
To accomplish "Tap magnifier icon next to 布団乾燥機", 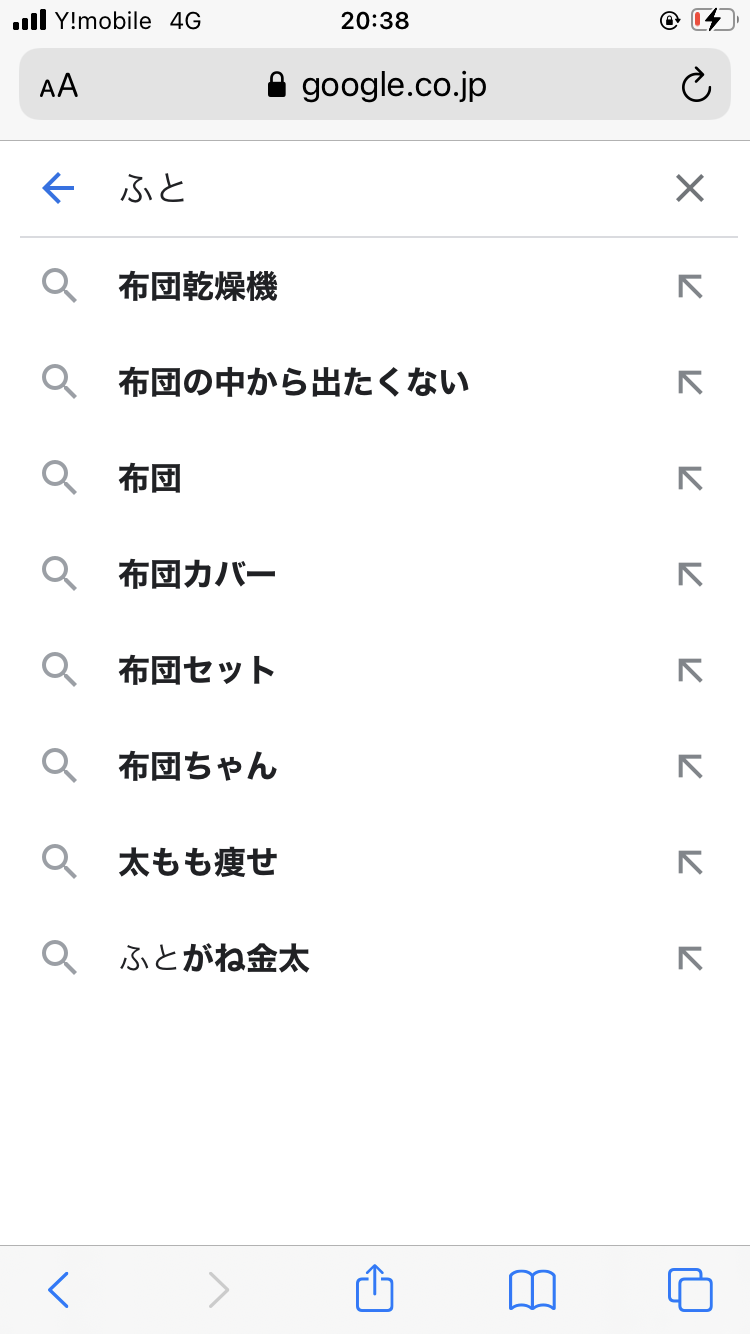I will (59, 287).
